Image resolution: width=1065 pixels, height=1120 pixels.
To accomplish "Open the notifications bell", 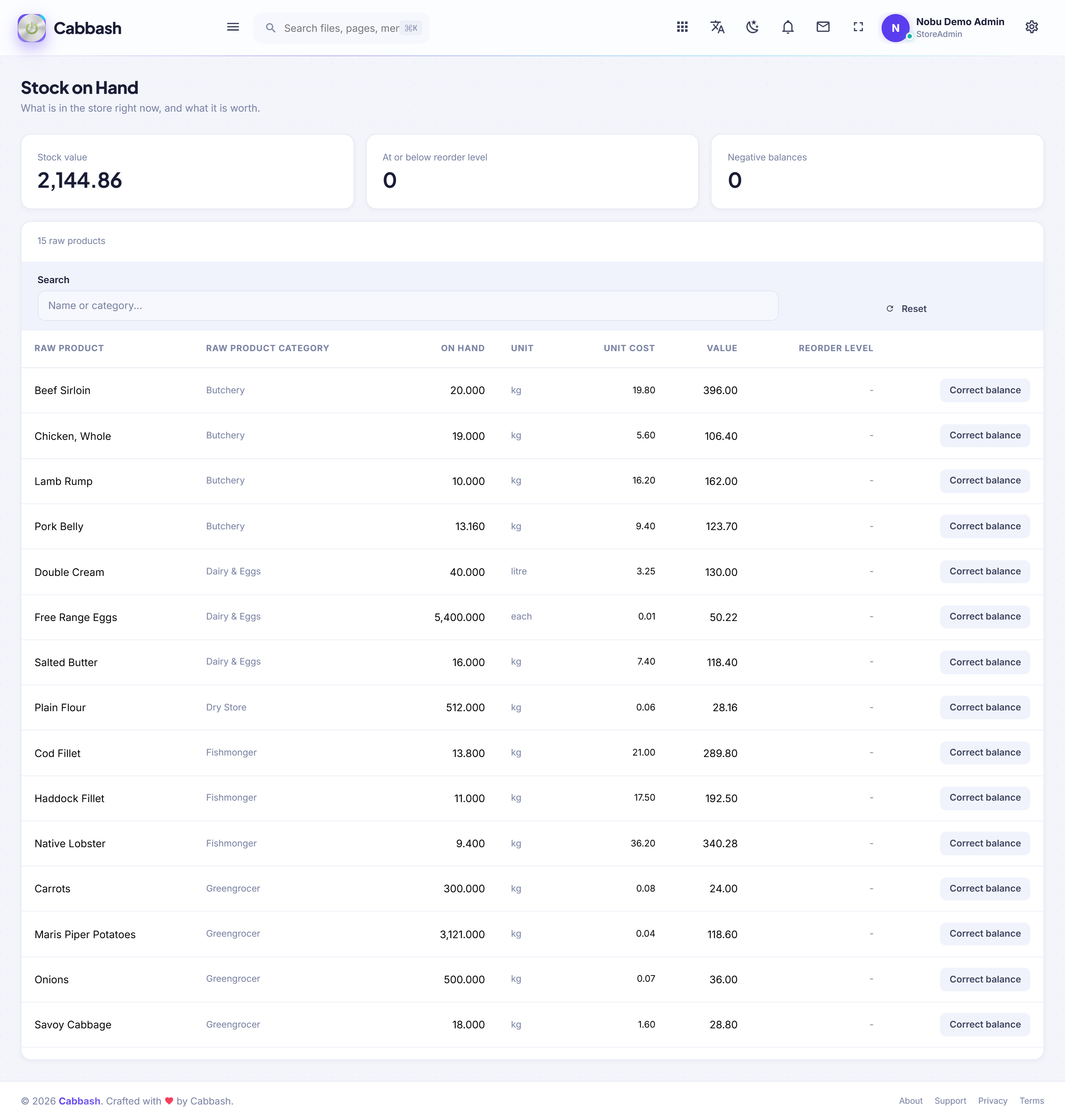I will pos(788,27).
